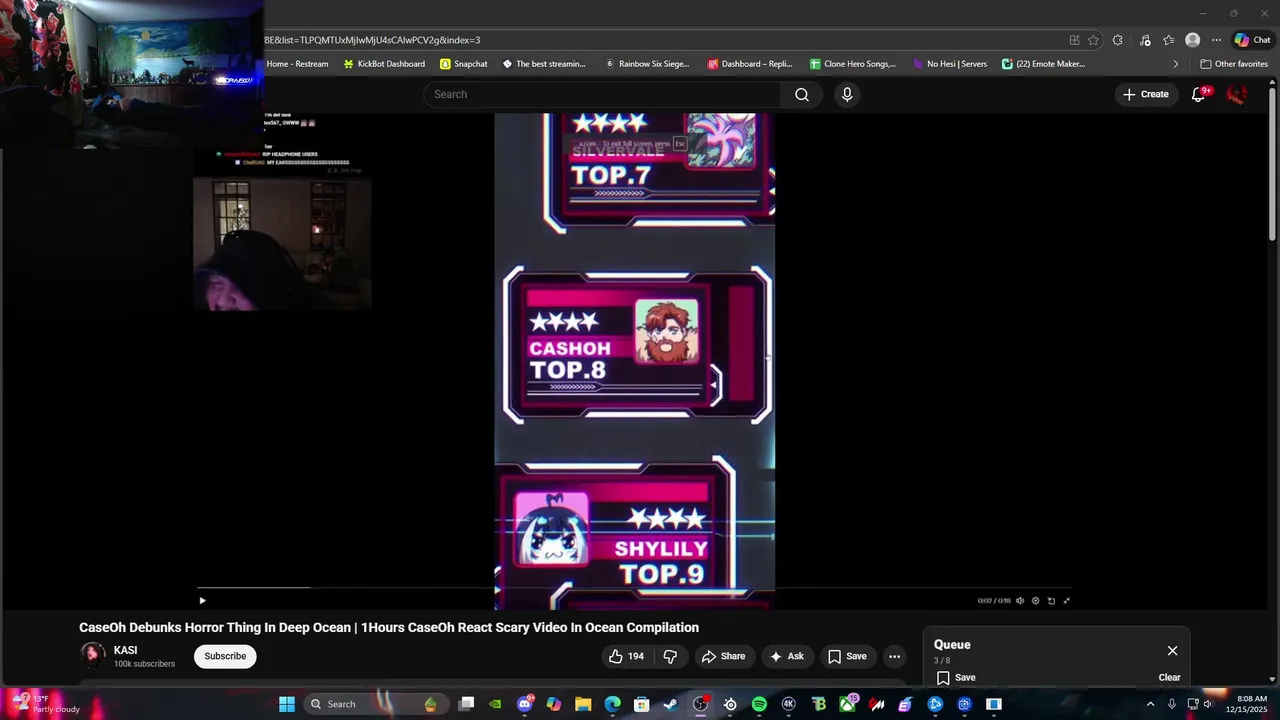Open The best streamin... bookmark
The height and width of the screenshot is (720, 1280).
point(544,64)
